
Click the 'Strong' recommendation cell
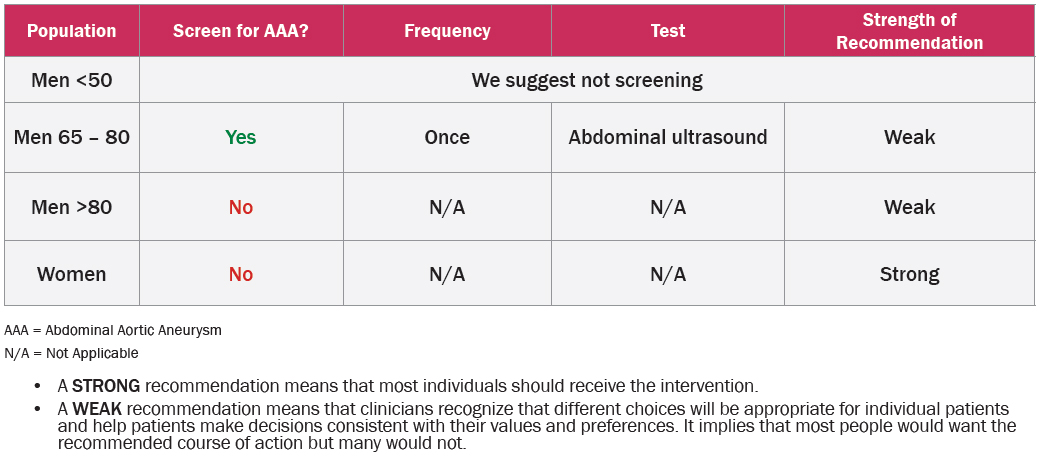point(909,274)
